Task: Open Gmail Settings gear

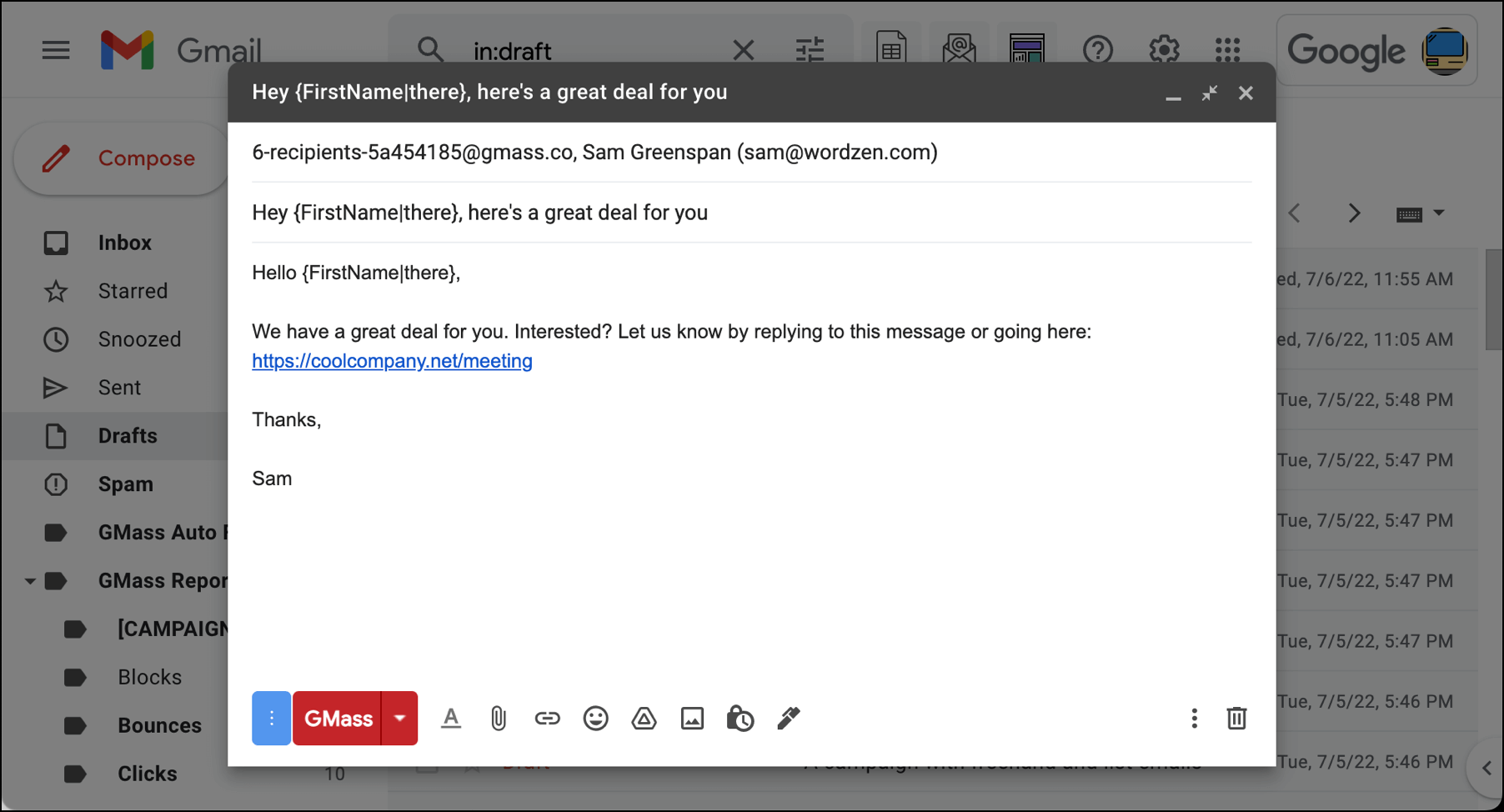Action: point(1164,50)
